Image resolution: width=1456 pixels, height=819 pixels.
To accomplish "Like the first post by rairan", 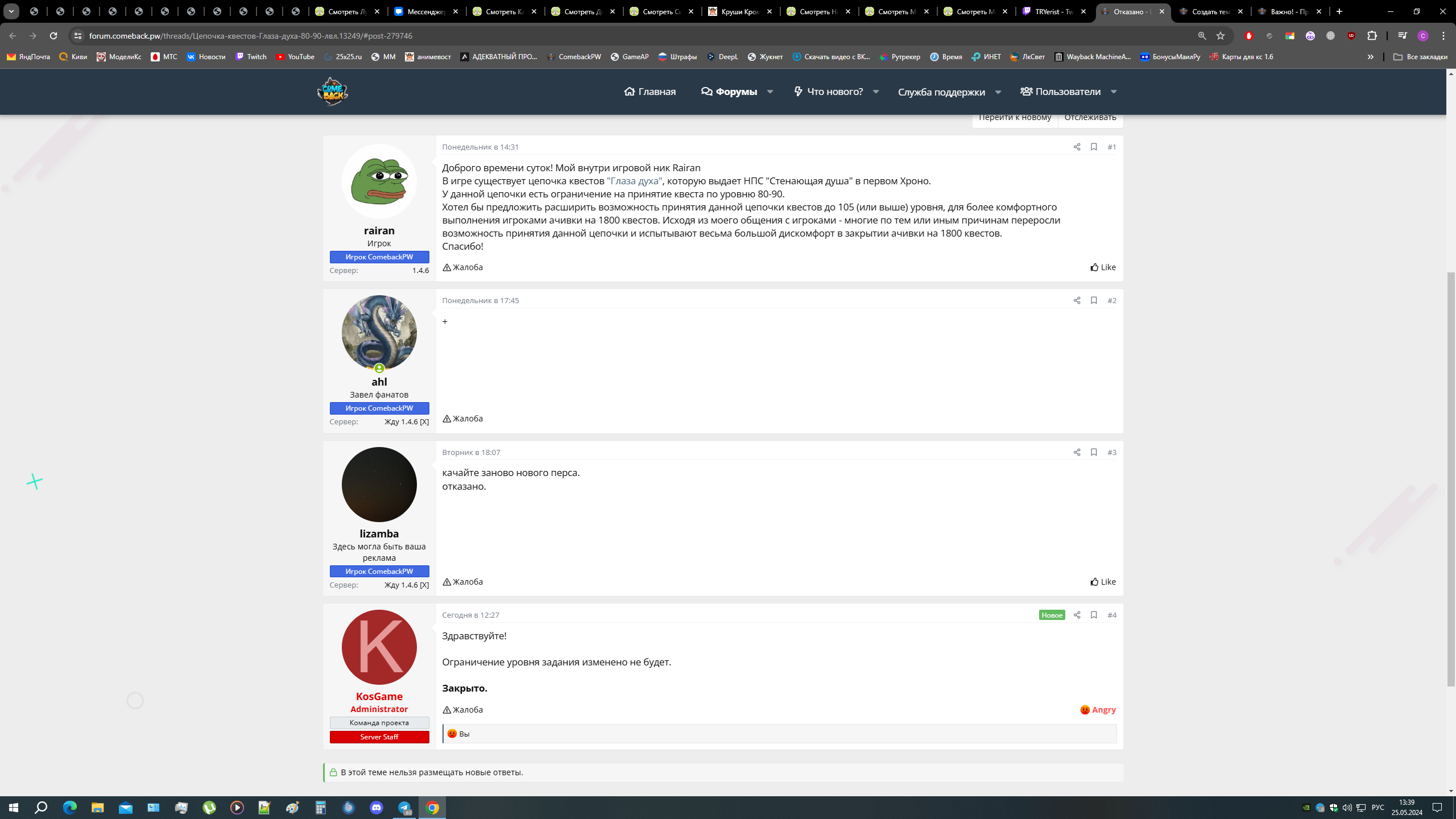I will point(1103,267).
